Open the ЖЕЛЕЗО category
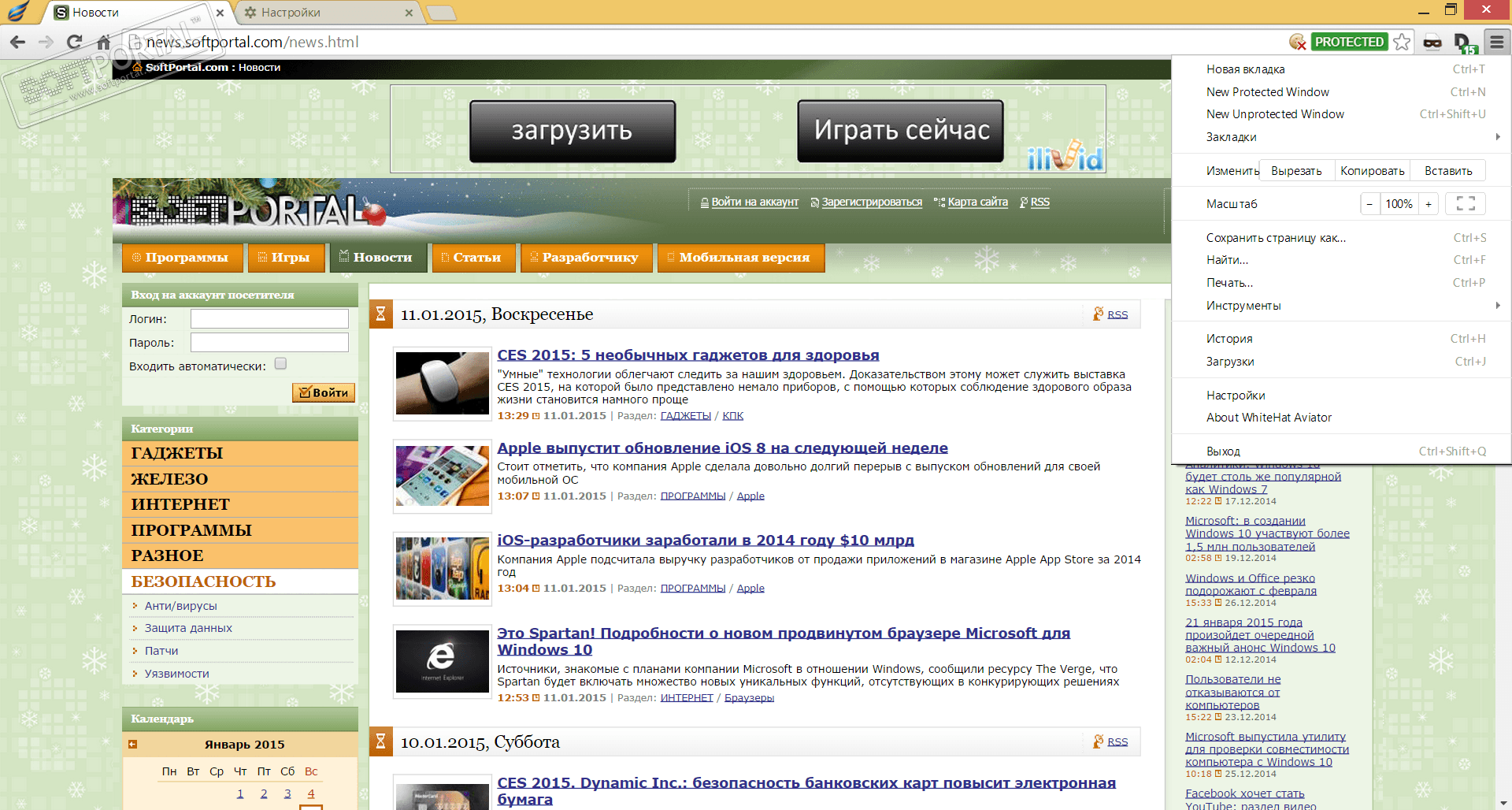Screen dimensions: 1512x810 point(240,479)
